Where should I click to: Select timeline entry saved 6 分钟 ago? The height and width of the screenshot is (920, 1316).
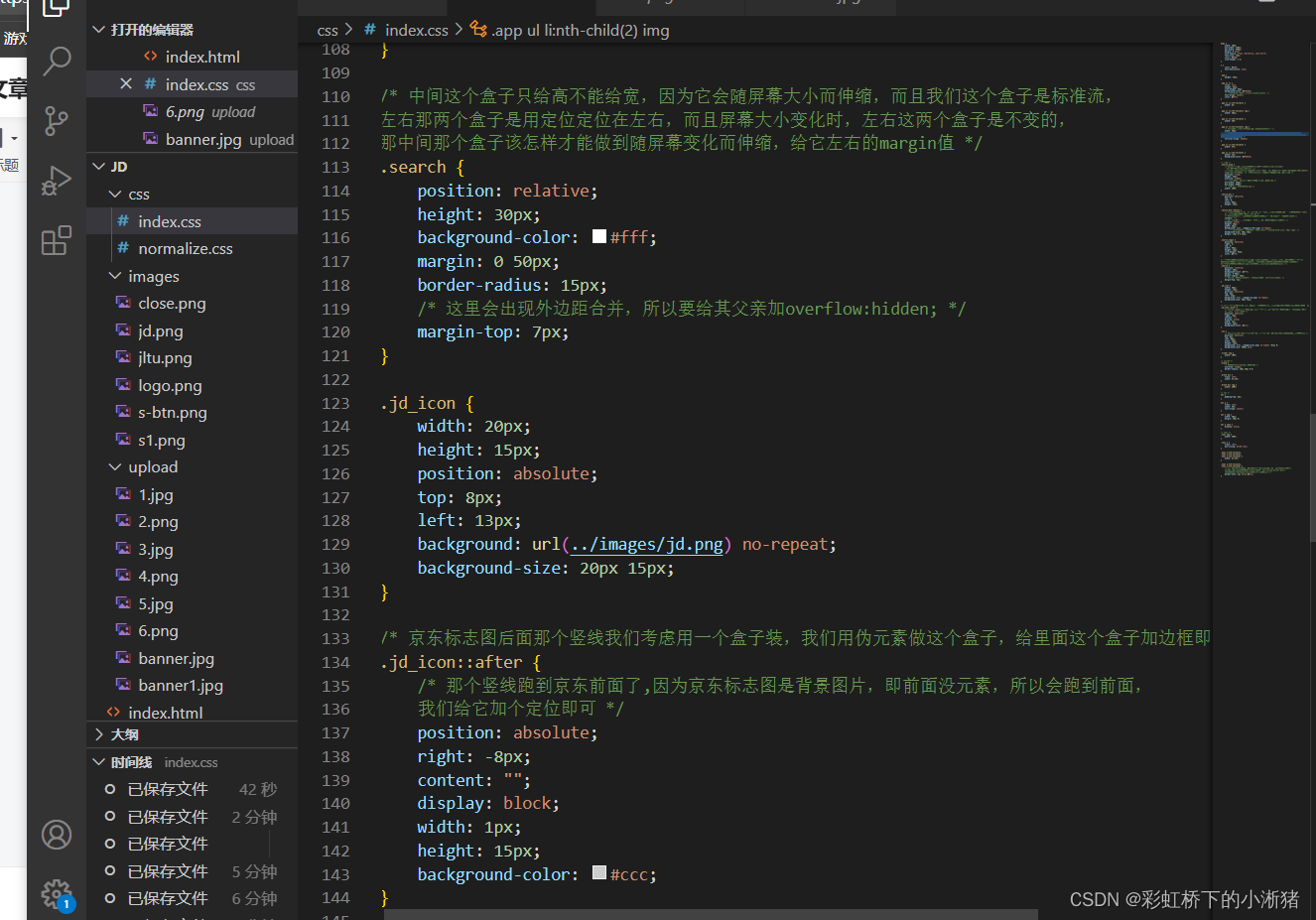[x=192, y=898]
